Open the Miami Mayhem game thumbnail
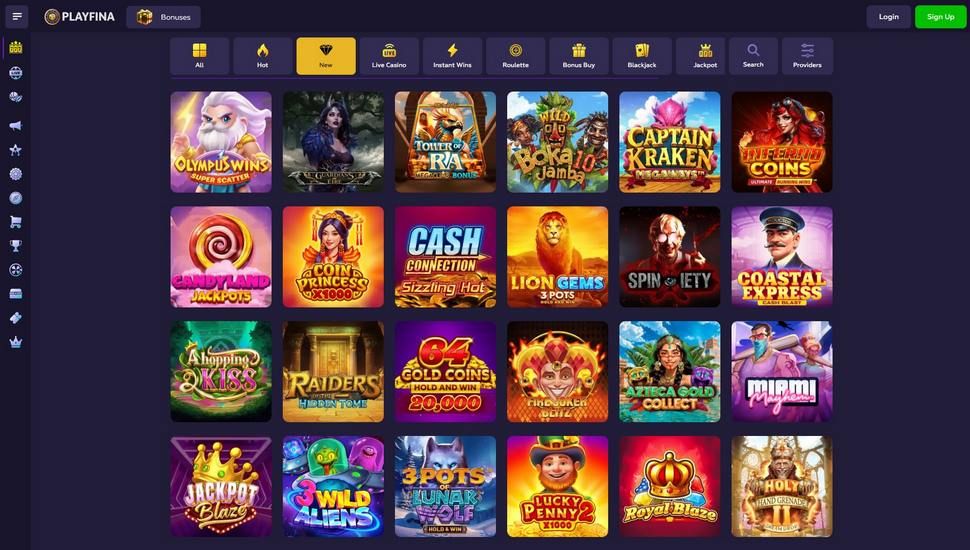The width and height of the screenshot is (970, 550). (x=782, y=371)
